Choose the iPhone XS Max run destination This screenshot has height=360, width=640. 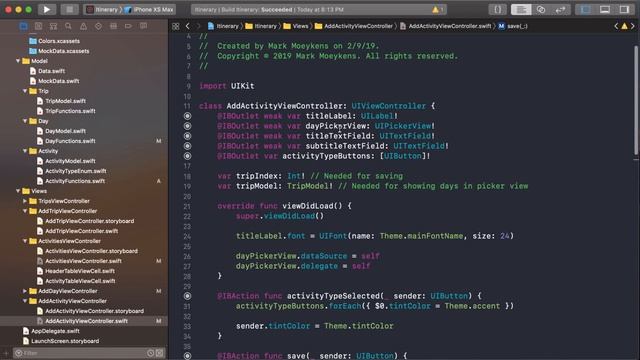coord(149,9)
